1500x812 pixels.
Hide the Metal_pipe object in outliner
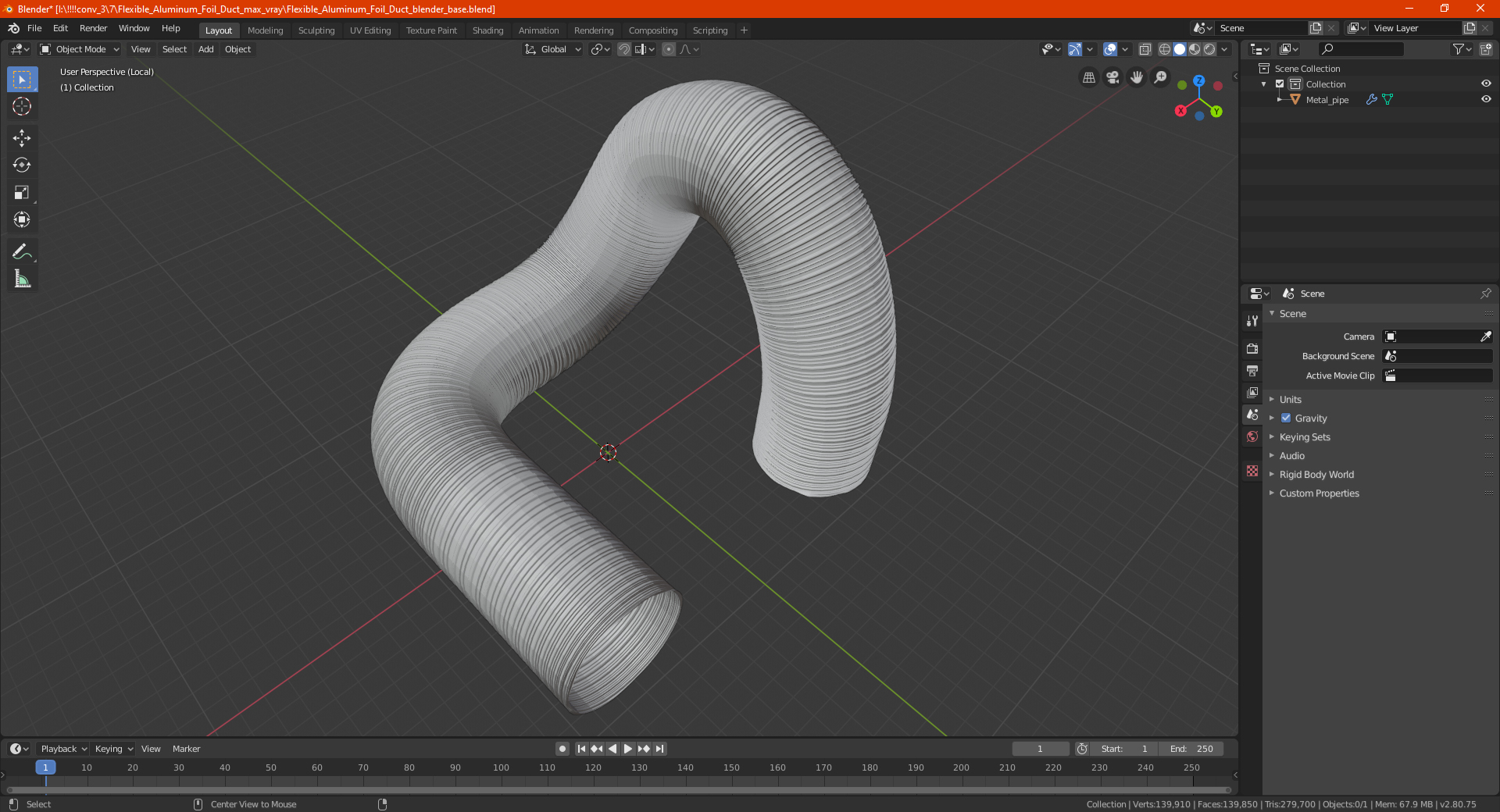coord(1486,99)
